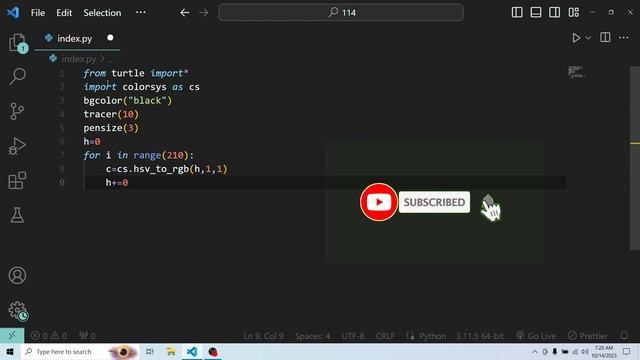Click the VS Code logo icon
The height and width of the screenshot is (360, 640).
pos(13,12)
